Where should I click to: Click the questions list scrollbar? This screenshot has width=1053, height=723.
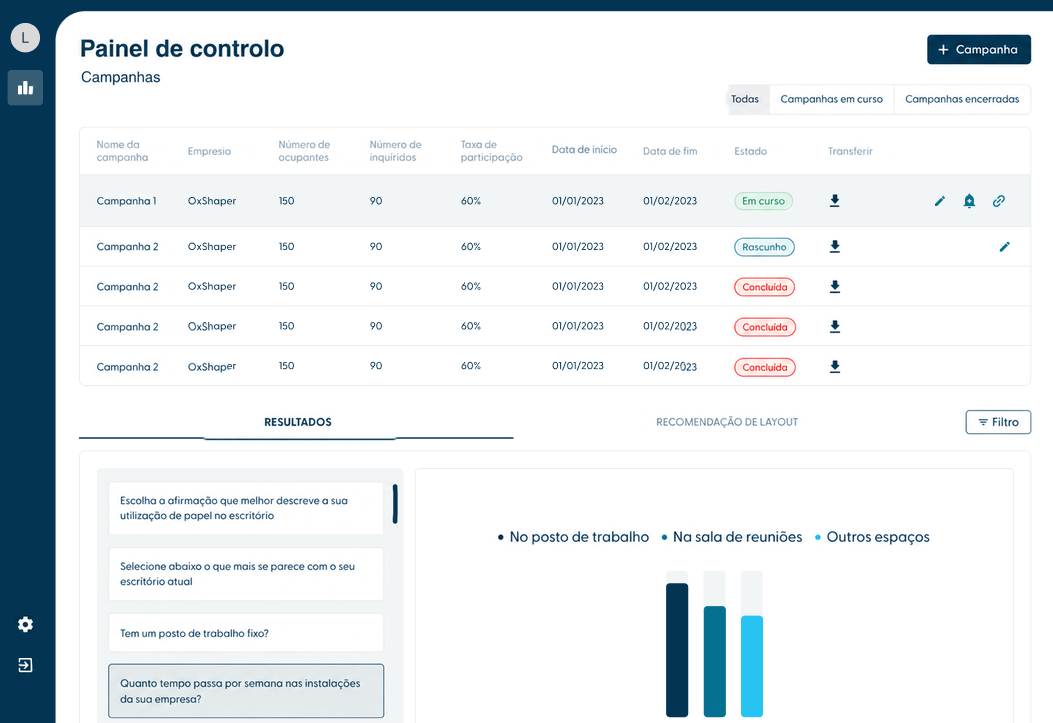(395, 503)
